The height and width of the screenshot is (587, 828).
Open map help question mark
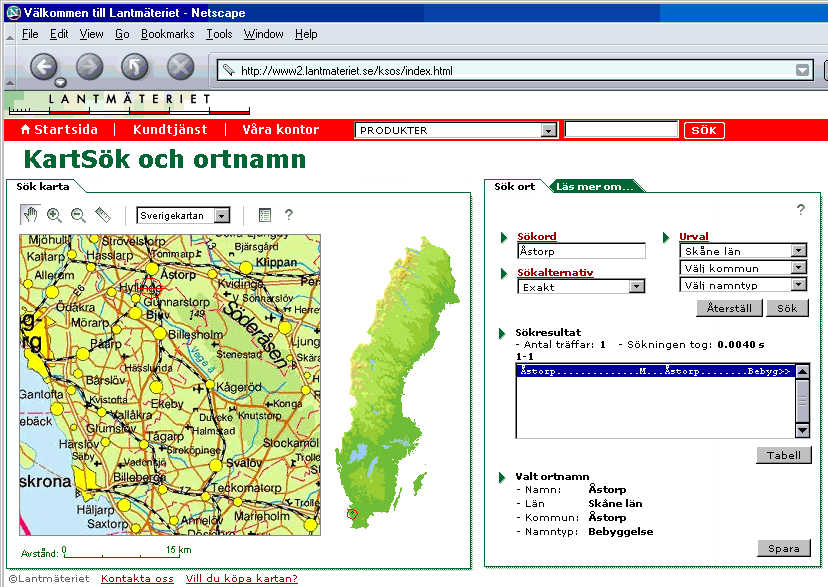pos(288,214)
